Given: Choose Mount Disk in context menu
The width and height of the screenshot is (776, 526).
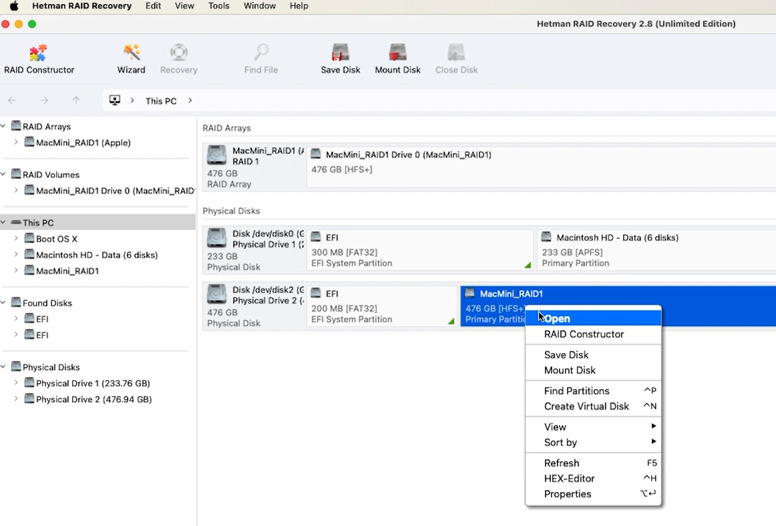Looking at the screenshot, I should pos(593,370).
